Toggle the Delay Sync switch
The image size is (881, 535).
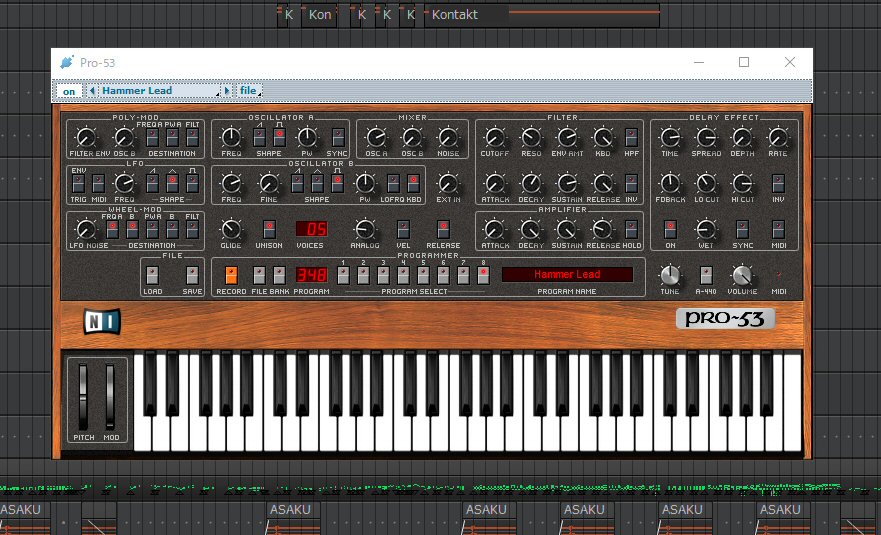click(742, 229)
